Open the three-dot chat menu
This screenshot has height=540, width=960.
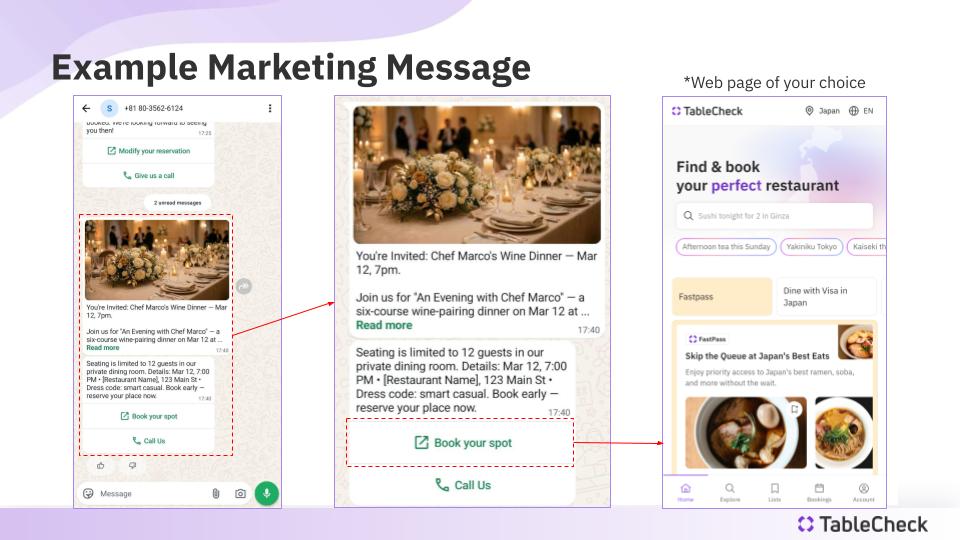tap(270, 108)
